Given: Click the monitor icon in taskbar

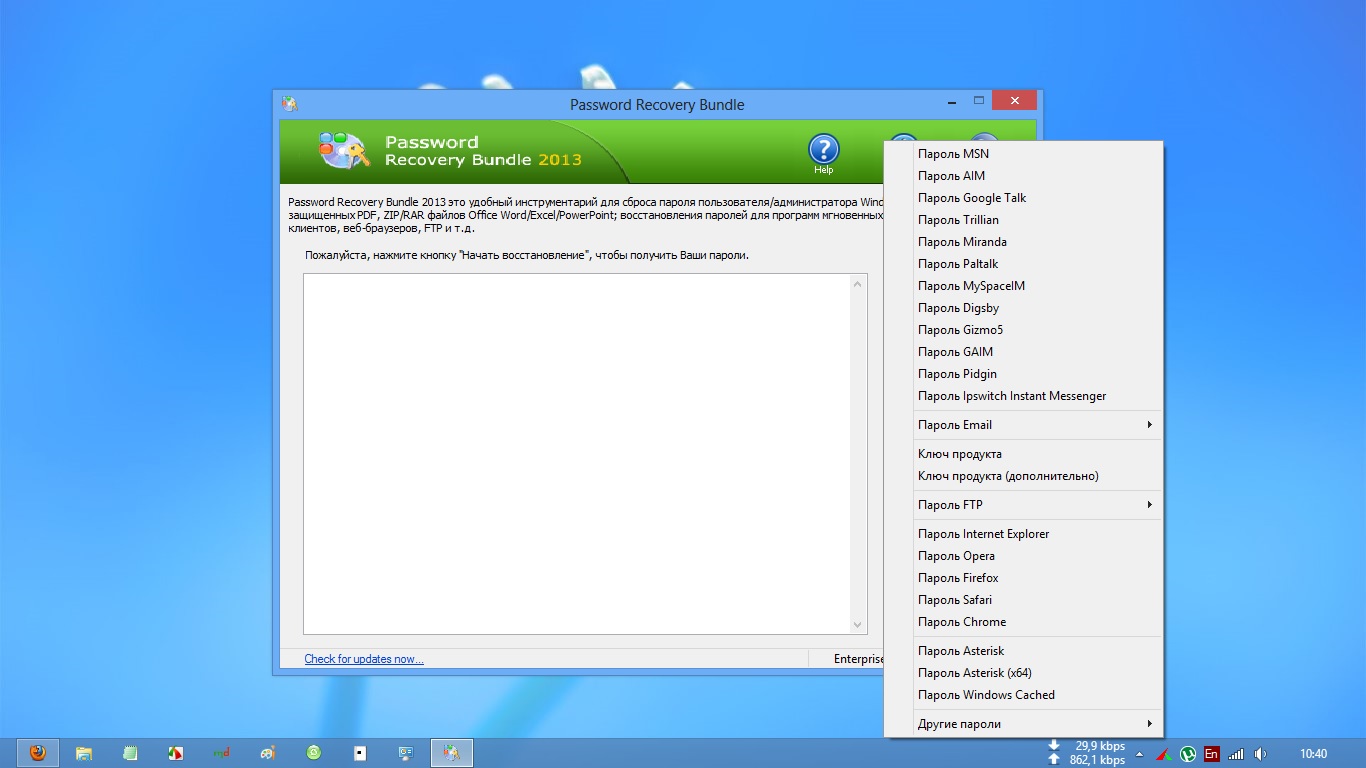Looking at the screenshot, I should [406, 753].
